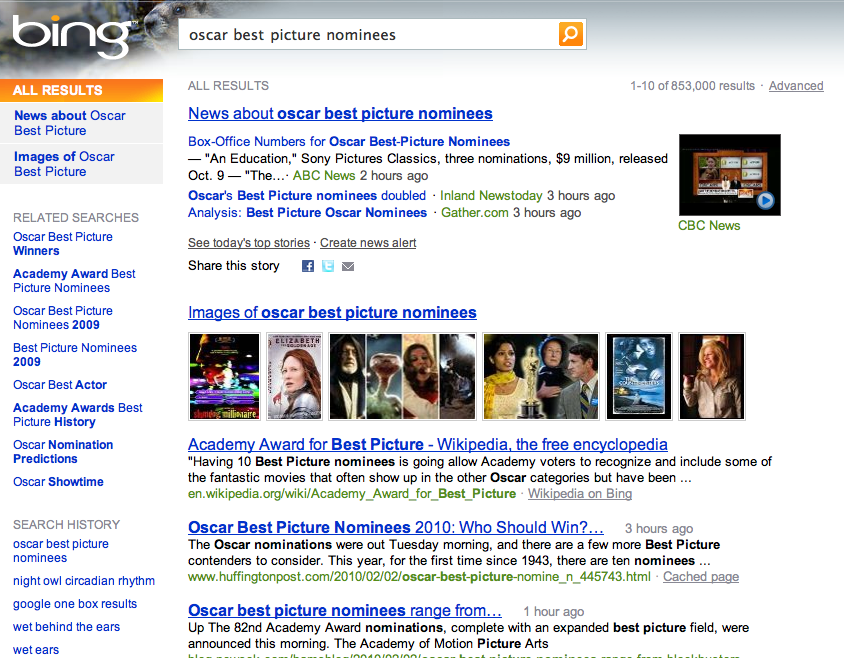Share this story via the email icon
The height and width of the screenshot is (658, 844).
tap(347, 266)
